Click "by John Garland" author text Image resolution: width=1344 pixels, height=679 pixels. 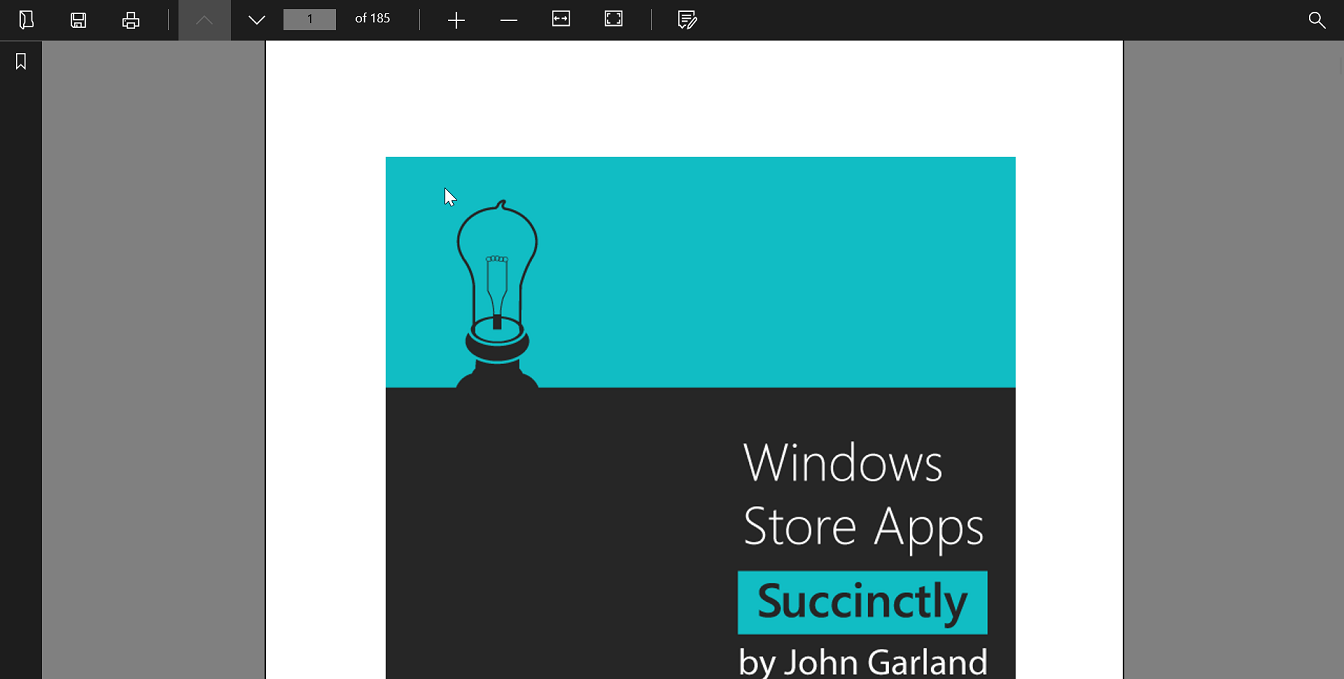click(x=863, y=662)
